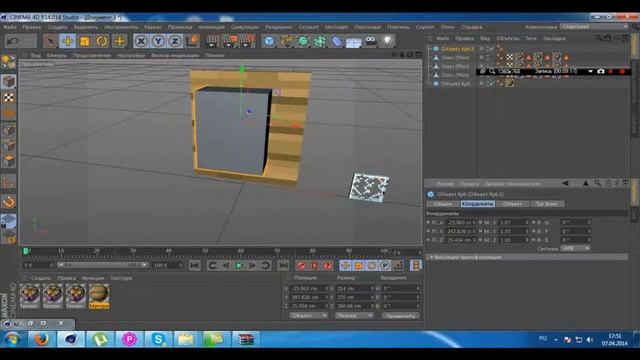This screenshot has width=640, height=360.
Task: Open the camera objects icon
Action: point(371,41)
